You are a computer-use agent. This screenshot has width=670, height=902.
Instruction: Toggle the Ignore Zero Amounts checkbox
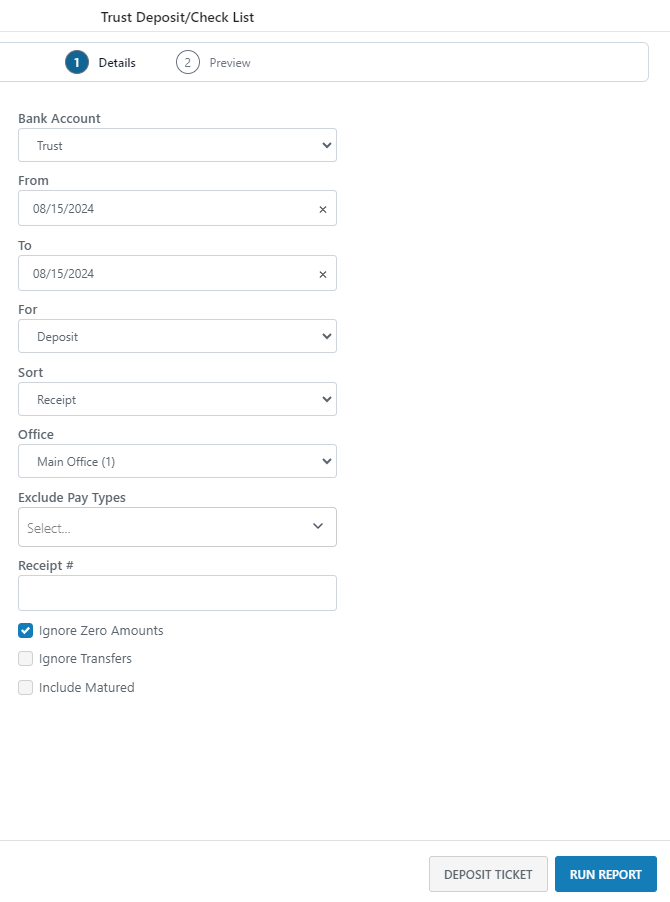[26, 631]
